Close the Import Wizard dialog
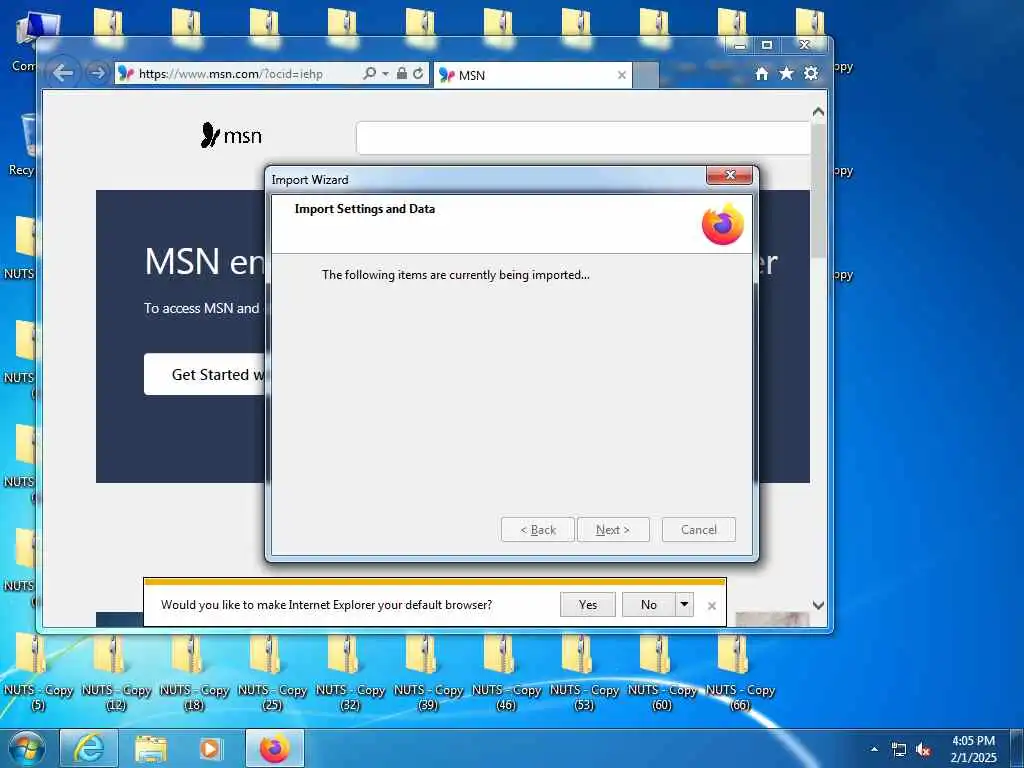 (729, 175)
